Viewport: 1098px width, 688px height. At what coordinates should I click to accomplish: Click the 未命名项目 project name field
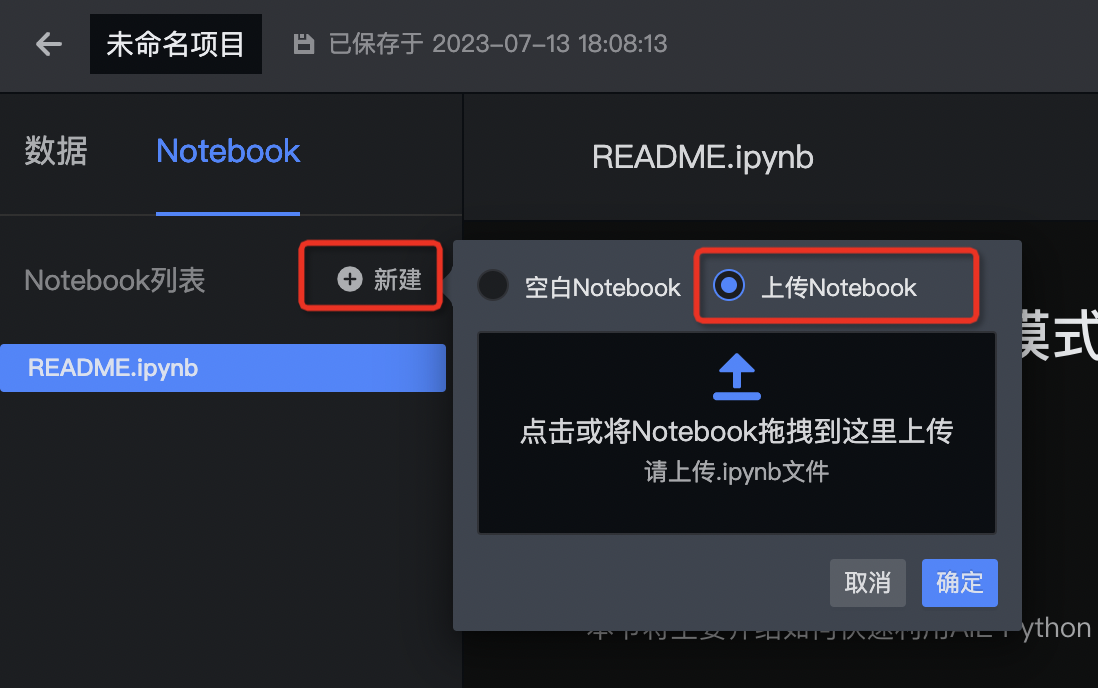click(x=176, y=44)
